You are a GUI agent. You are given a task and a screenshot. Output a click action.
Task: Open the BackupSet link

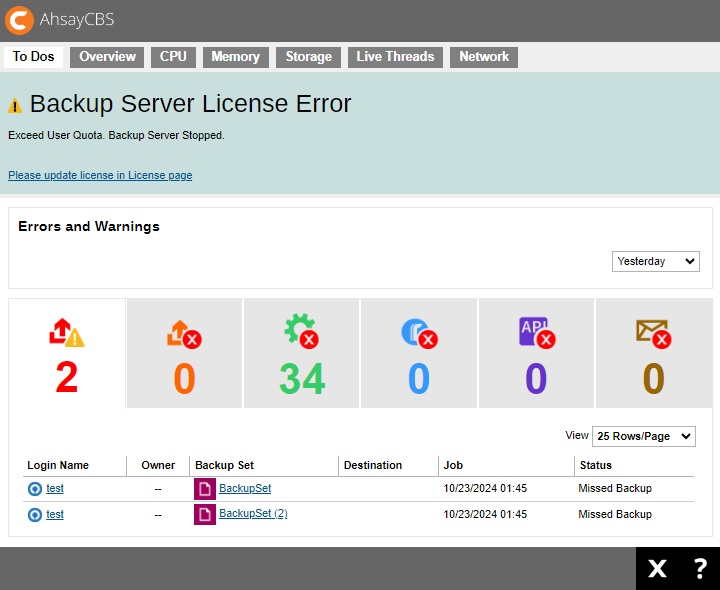point(245,488)
